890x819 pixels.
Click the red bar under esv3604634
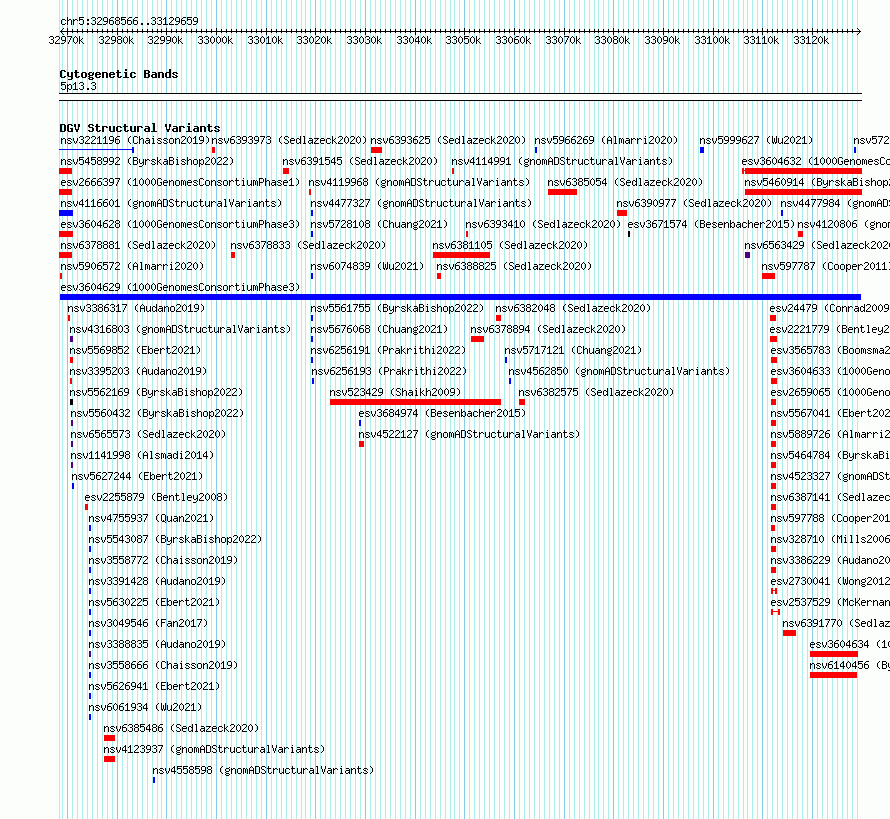coord(834,654)
